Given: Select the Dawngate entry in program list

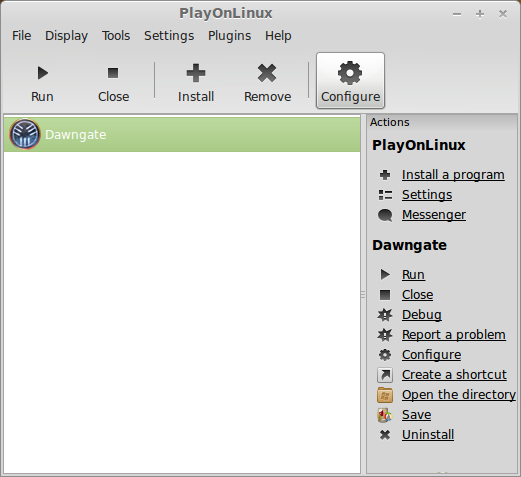Looking at the screenshot, I should 182,134.
